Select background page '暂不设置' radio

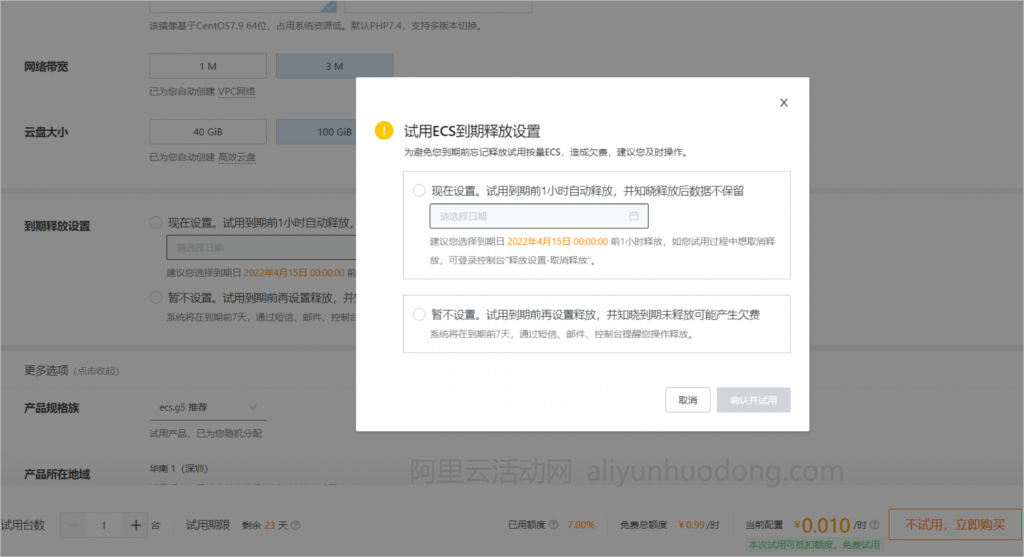click(x=156, y=298)
